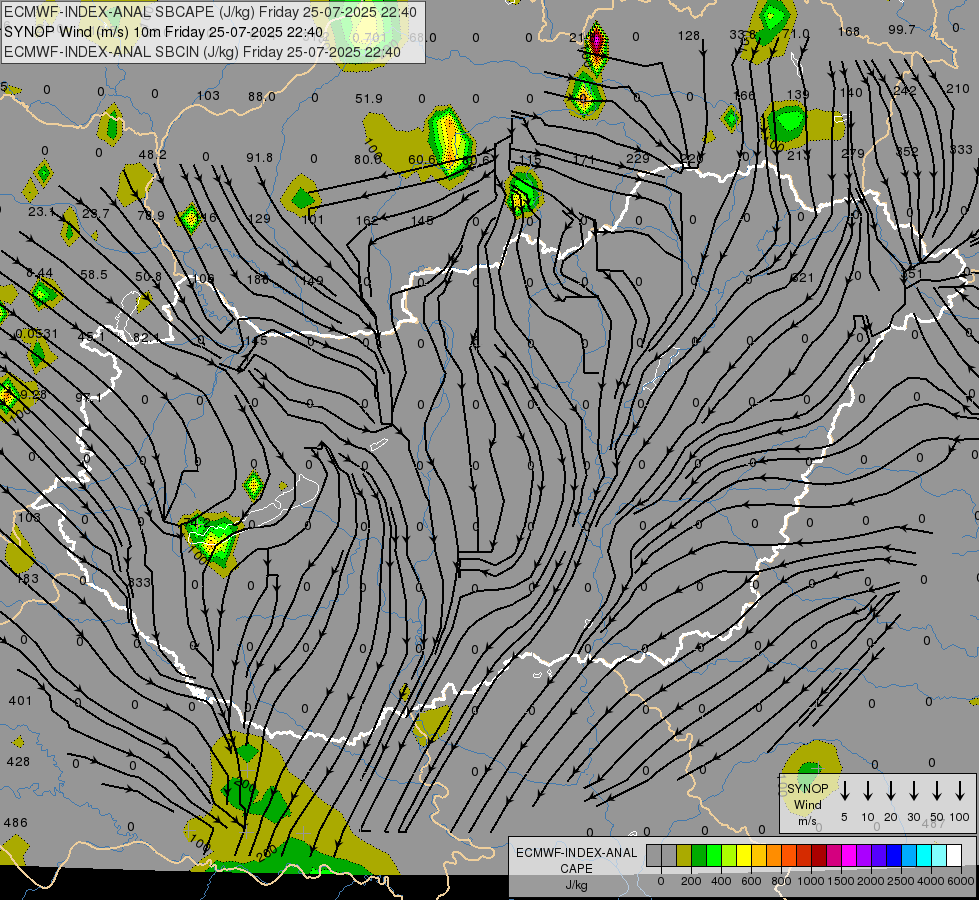Select the pure yellow CAPE legend swatch
Viewport: 979px width, 900px height.
coord(744,856)
